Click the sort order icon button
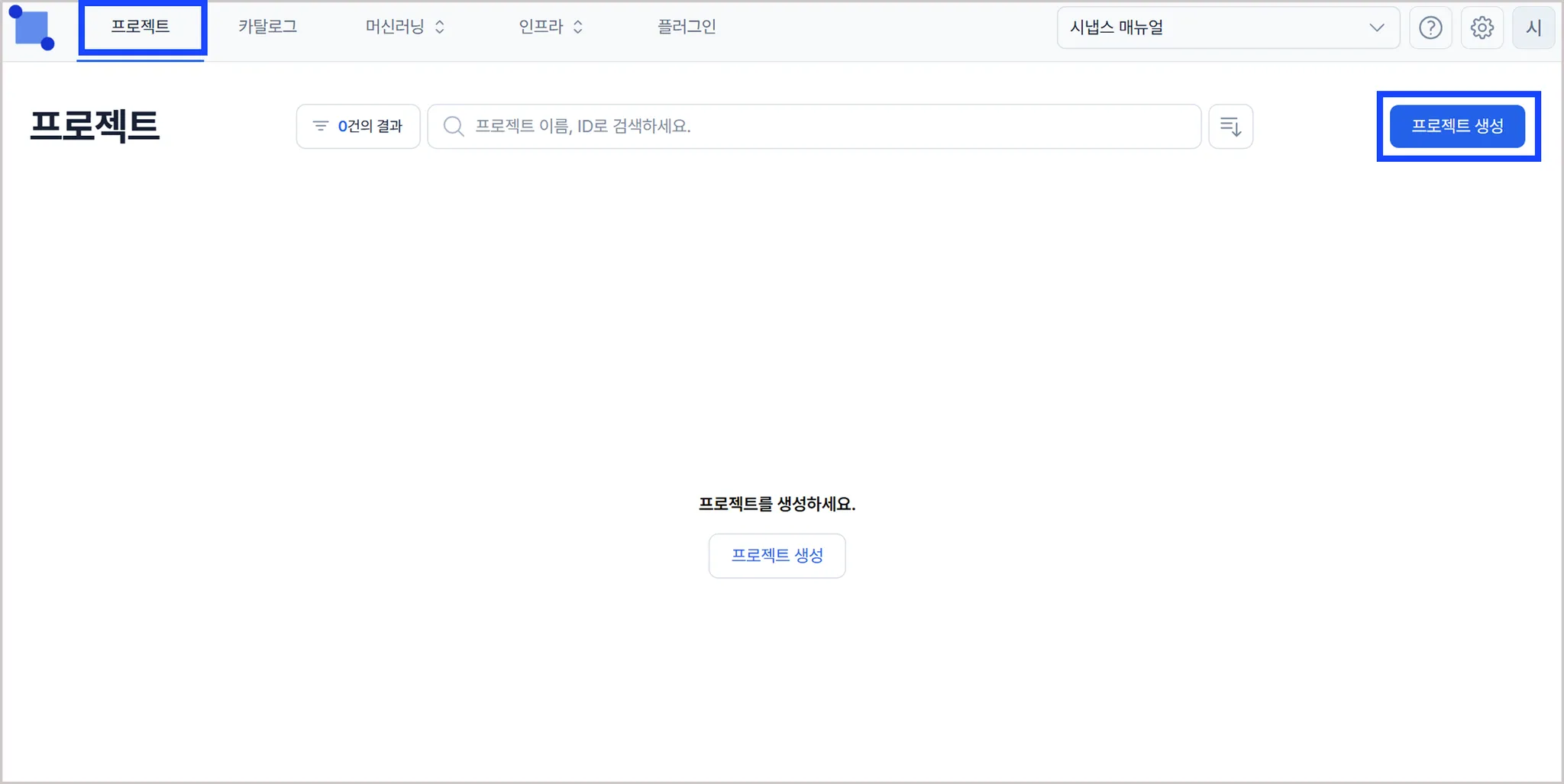The image size is (1564, 784). (x=1231, y=127)
